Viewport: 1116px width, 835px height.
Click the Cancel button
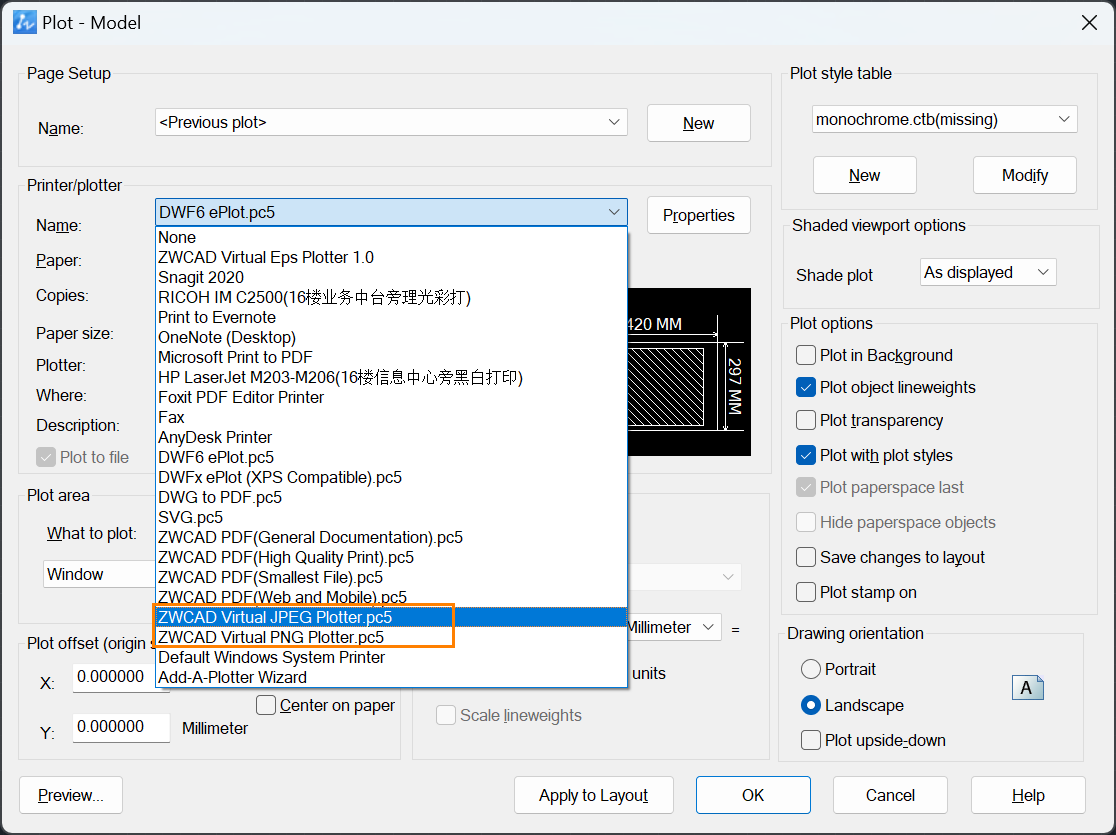[x=890, y=795]
